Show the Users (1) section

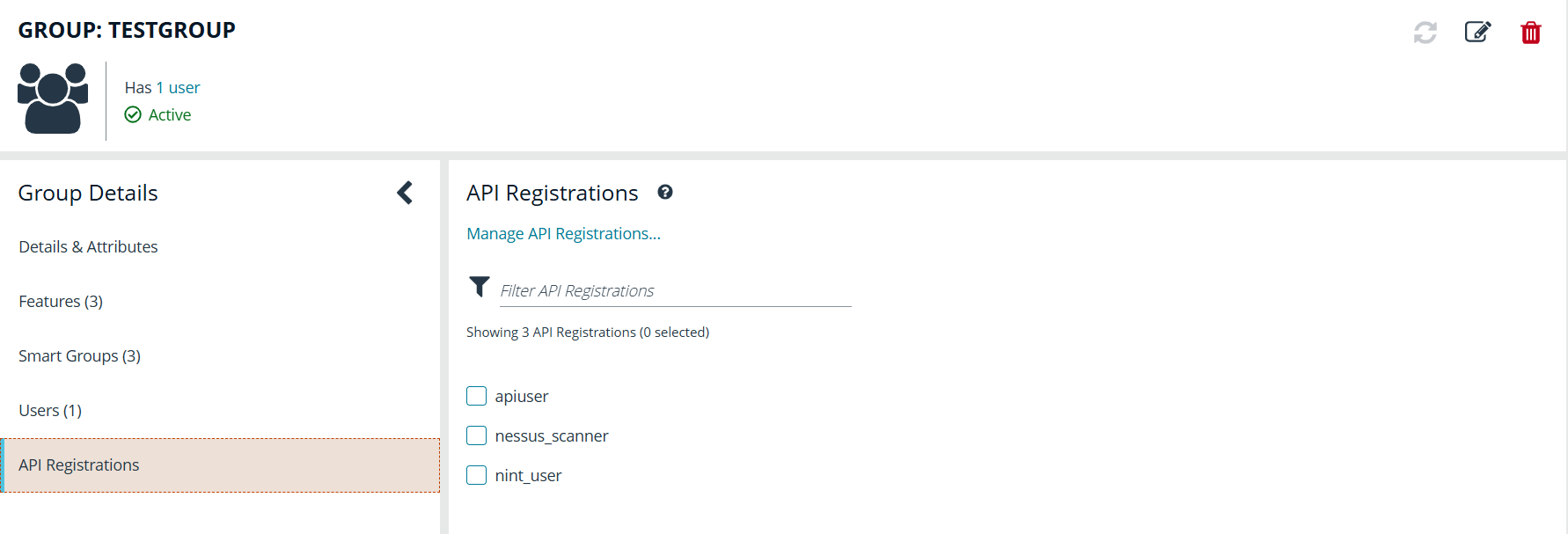tap(50, 411)
